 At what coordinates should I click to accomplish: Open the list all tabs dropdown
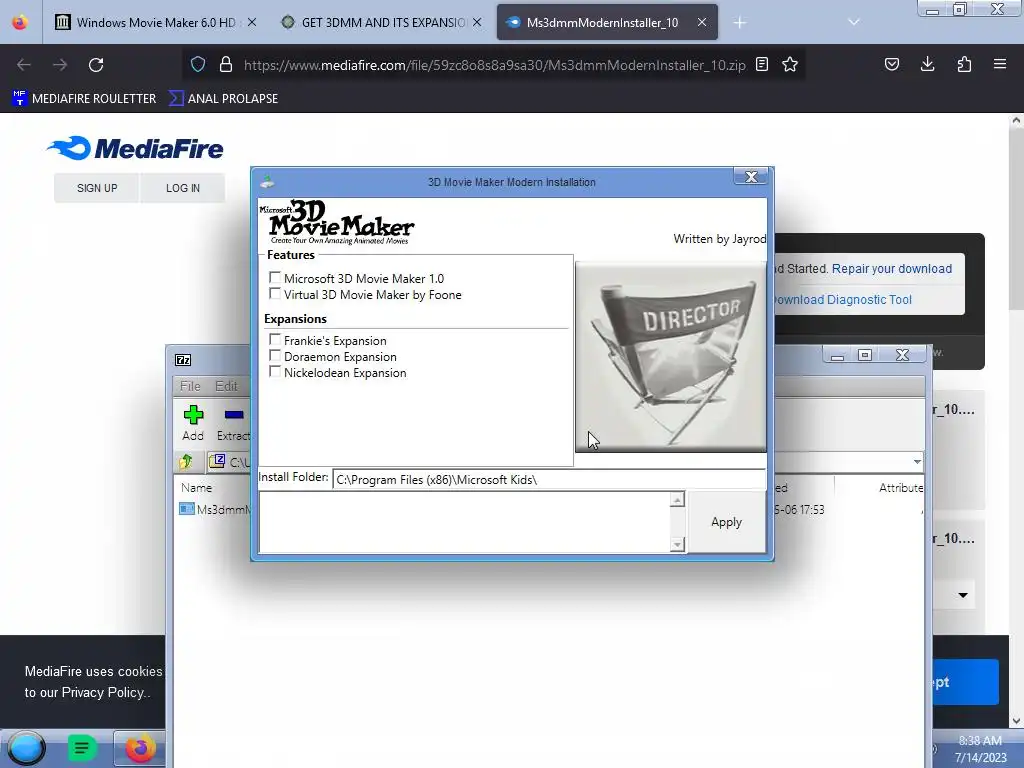tap(853, 22)
